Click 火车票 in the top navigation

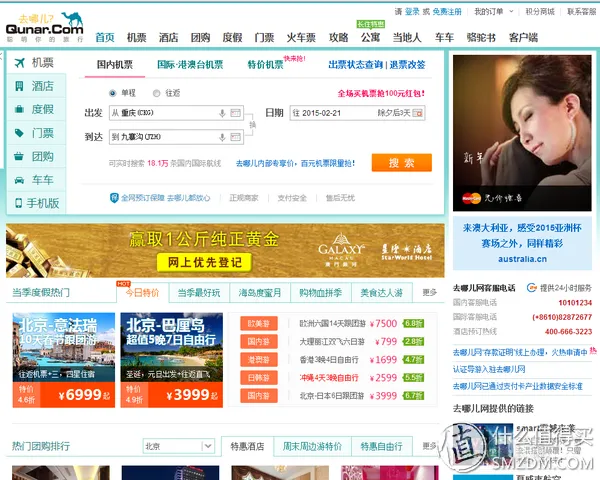point(301,38)
